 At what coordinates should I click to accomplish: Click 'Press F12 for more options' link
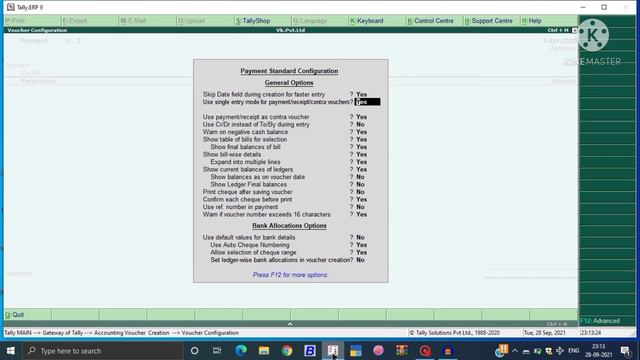click(290, 275)
